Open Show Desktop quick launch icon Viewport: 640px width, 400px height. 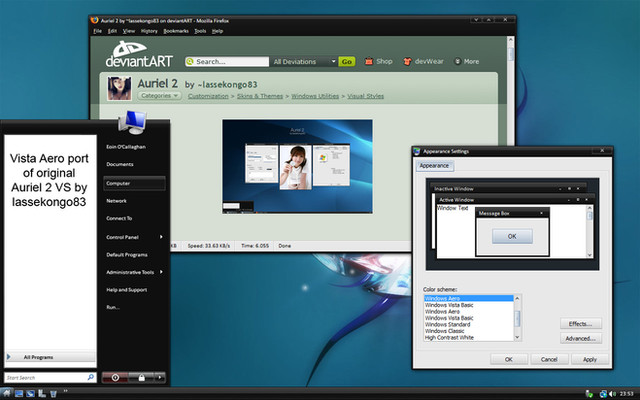coord(19,393)
